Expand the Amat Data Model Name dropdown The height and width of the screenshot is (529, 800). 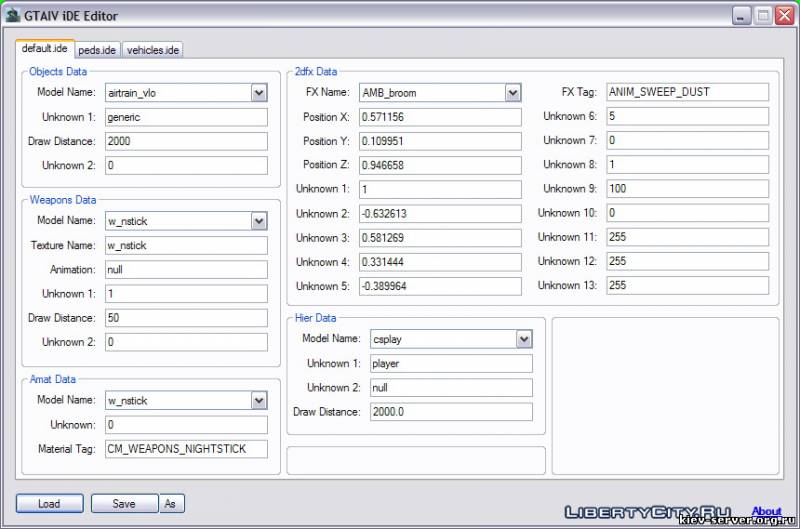pos(259,401)
